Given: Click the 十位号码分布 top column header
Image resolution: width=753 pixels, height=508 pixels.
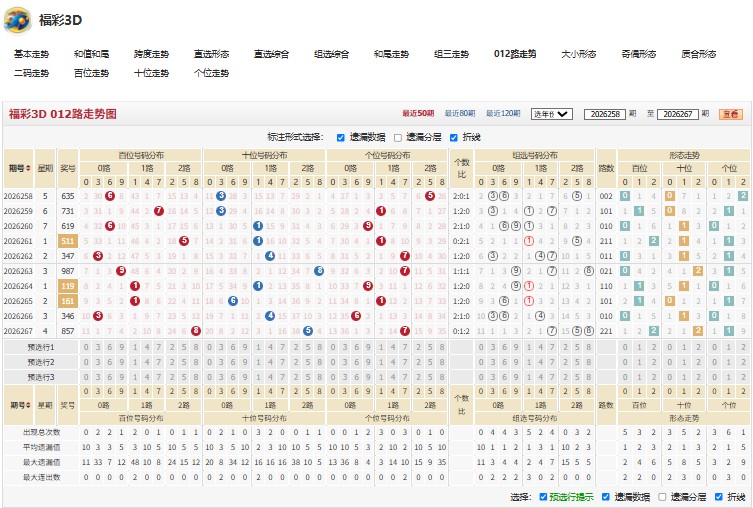Looking at the screenshot, I should point(264,155).
